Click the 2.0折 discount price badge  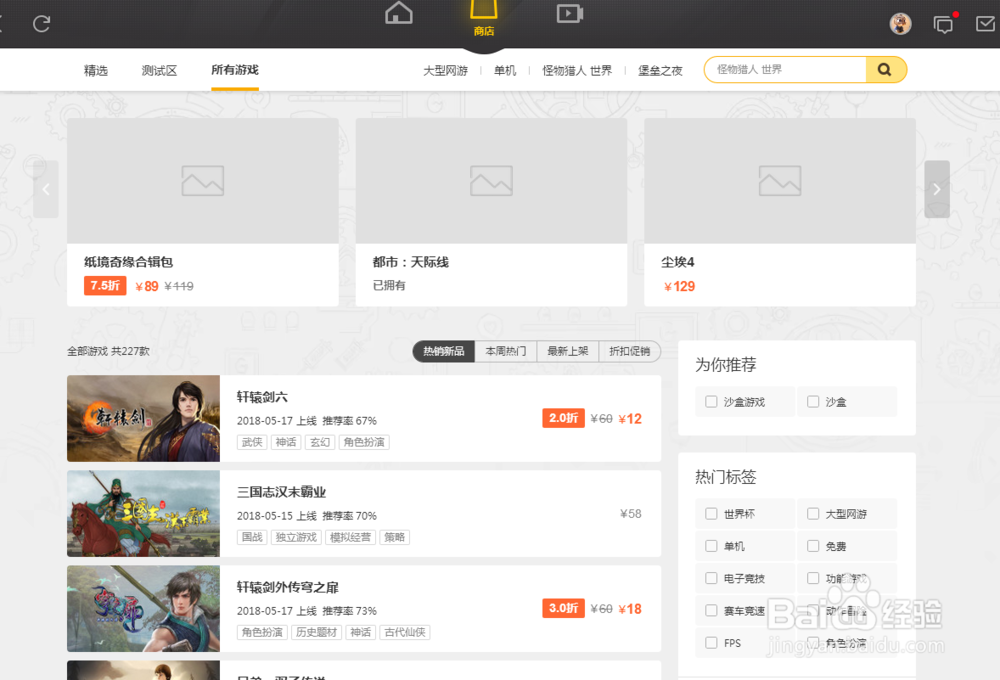point(563,418)
